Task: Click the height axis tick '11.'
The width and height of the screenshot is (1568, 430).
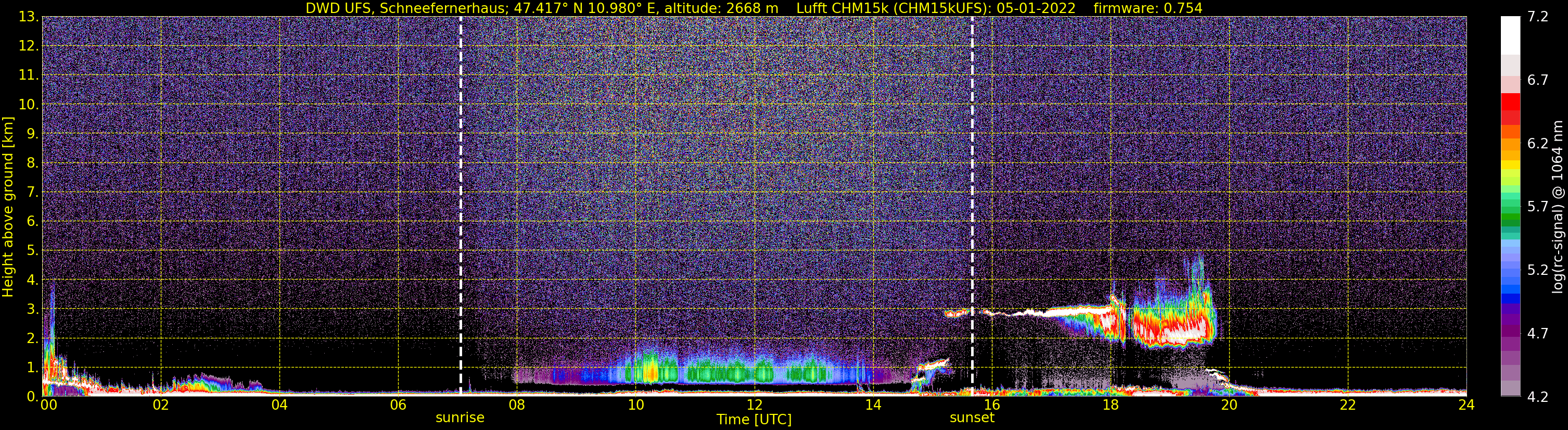Action: click(x=29, y=75)
